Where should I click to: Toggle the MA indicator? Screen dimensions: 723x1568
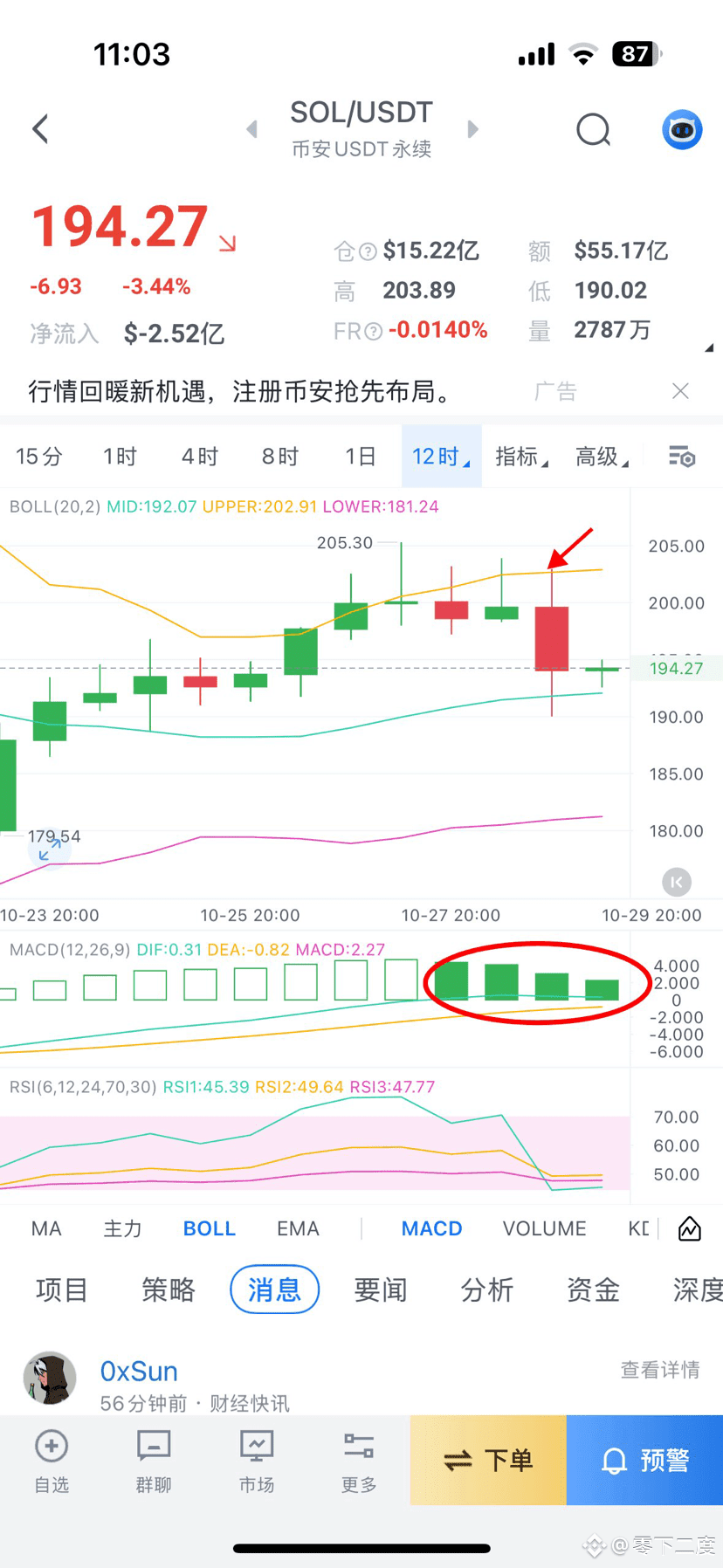click(46, 1228)
